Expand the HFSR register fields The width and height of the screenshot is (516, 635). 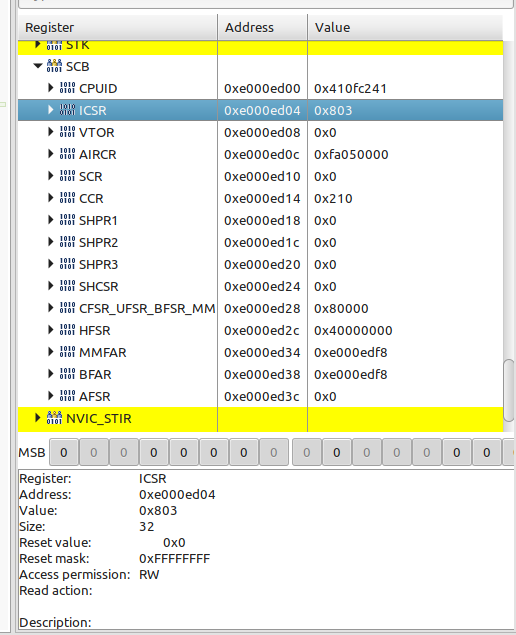click(51, 330)
